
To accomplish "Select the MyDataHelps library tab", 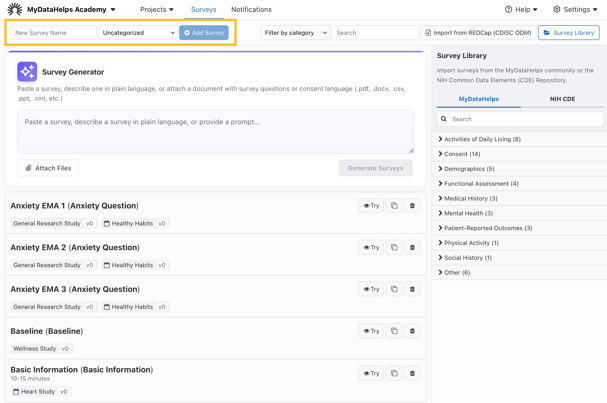I will tap(478, 99).
